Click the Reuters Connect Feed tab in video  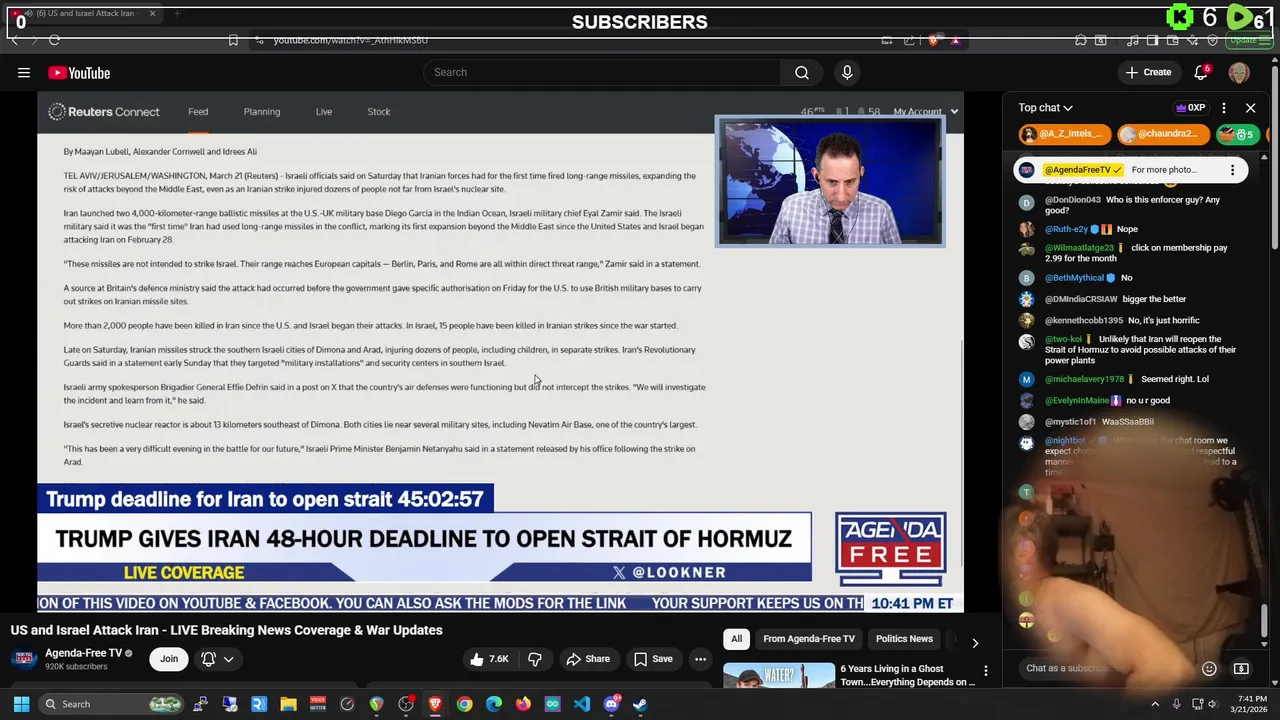pos(198,112)
